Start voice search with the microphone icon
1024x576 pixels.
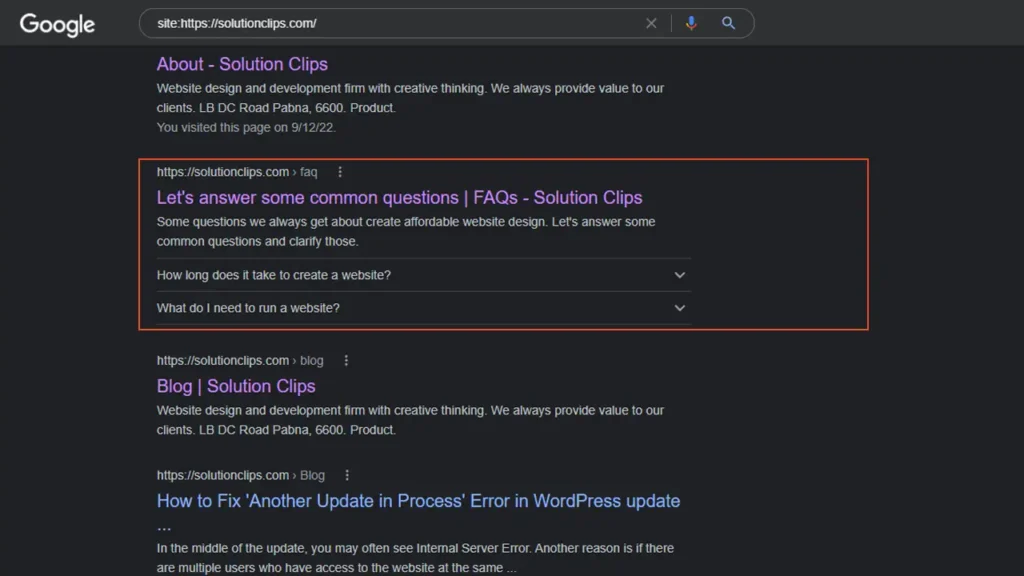point(690,23)
